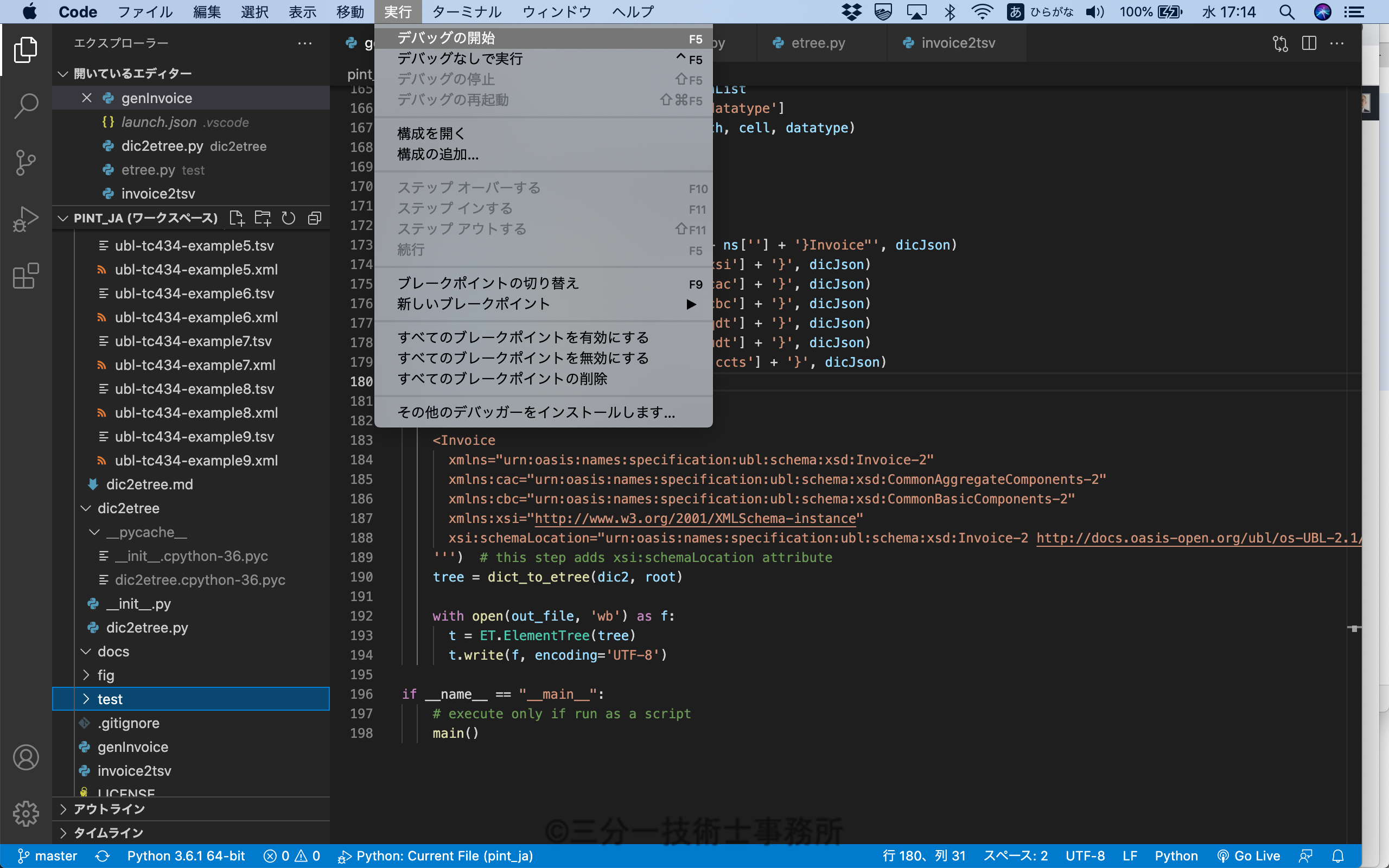The width and height of the screenshot is (1389, 868).
Task: Expand the fig folder
Action: [86, 675]
